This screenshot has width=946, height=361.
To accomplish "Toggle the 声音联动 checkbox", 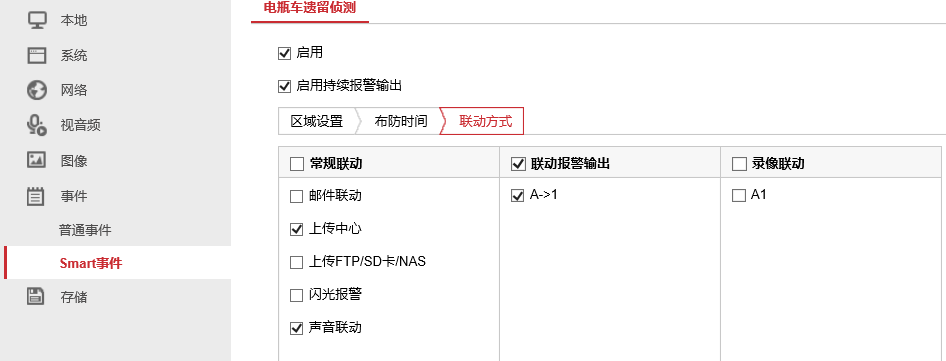I will pyautogui.click(x=296, y=328).
